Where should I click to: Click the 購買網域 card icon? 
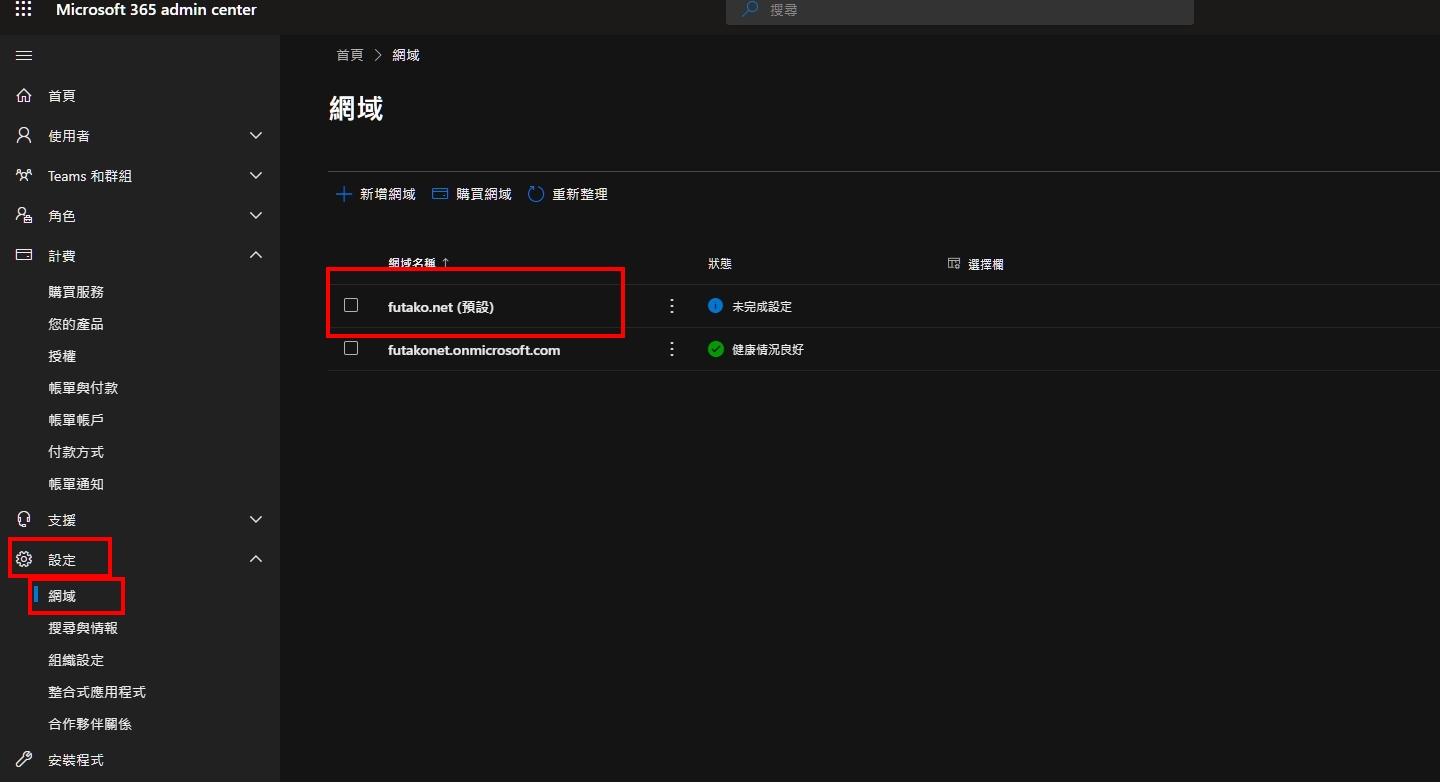[x=440, y=194]
